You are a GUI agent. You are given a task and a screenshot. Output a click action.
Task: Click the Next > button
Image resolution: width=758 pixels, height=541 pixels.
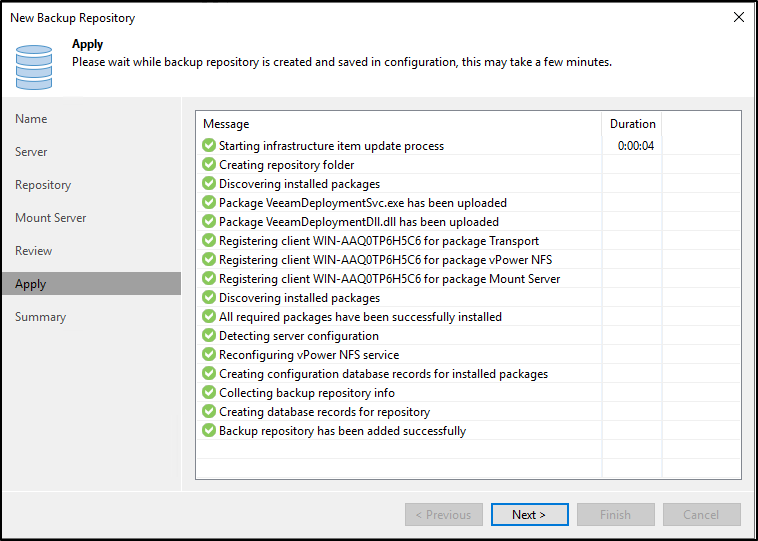(529, 514)
